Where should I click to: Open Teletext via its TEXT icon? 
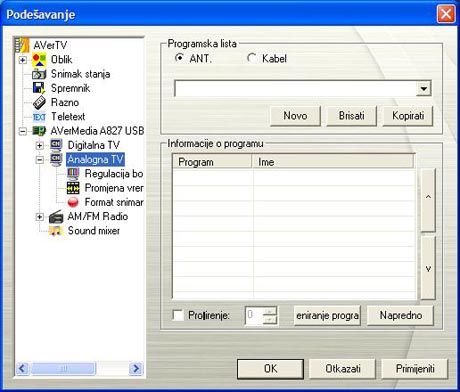pyautogui.click(x=39, y=117)
